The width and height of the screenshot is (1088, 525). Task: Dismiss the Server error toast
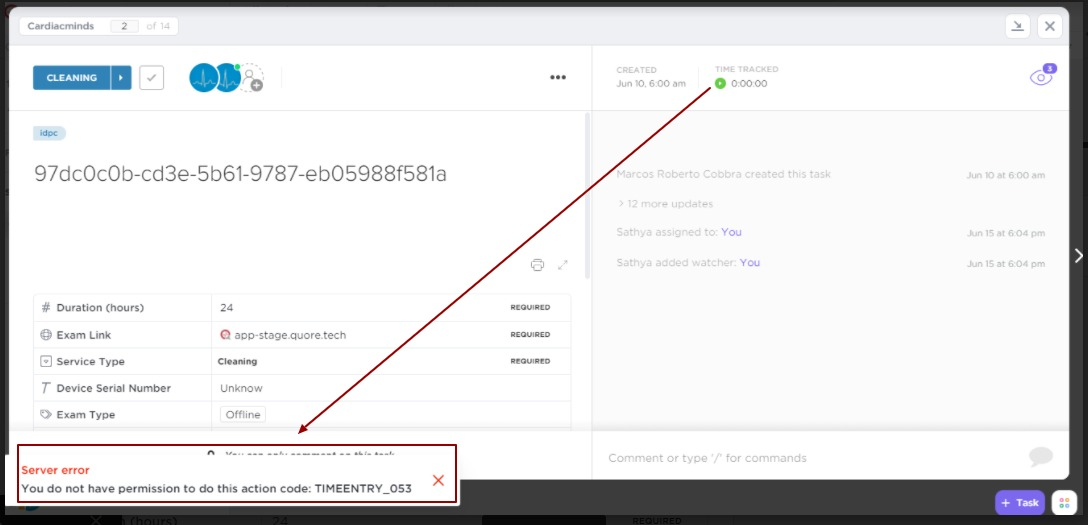click(438, 480)
